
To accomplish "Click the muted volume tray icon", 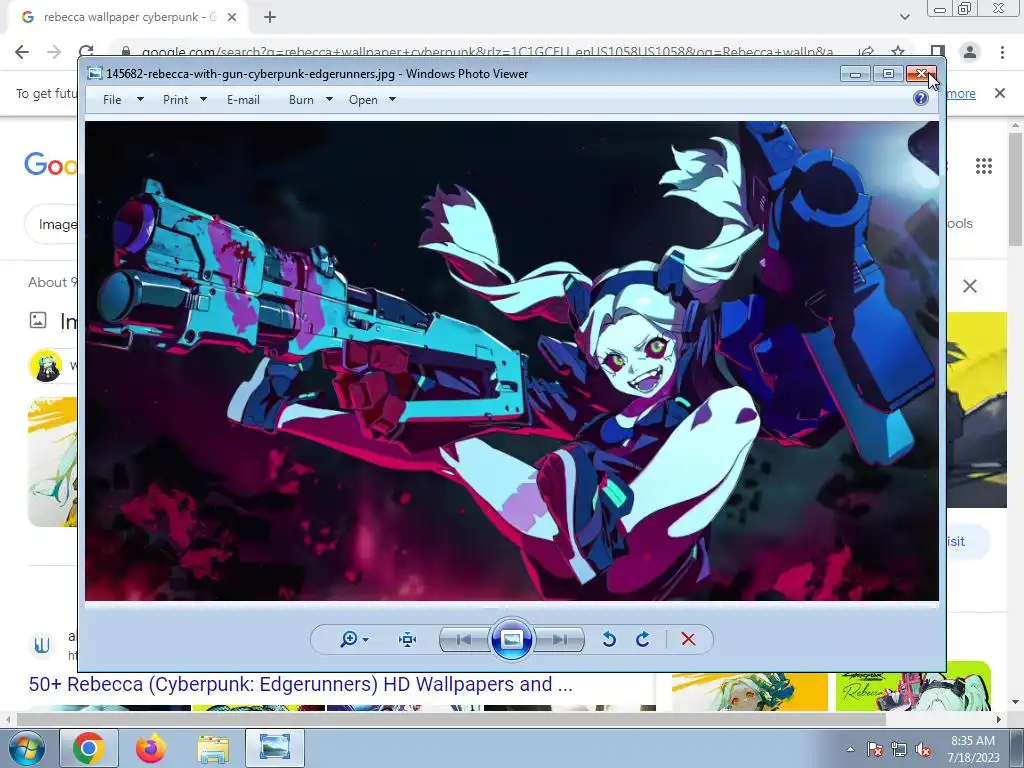I will 923,749.
